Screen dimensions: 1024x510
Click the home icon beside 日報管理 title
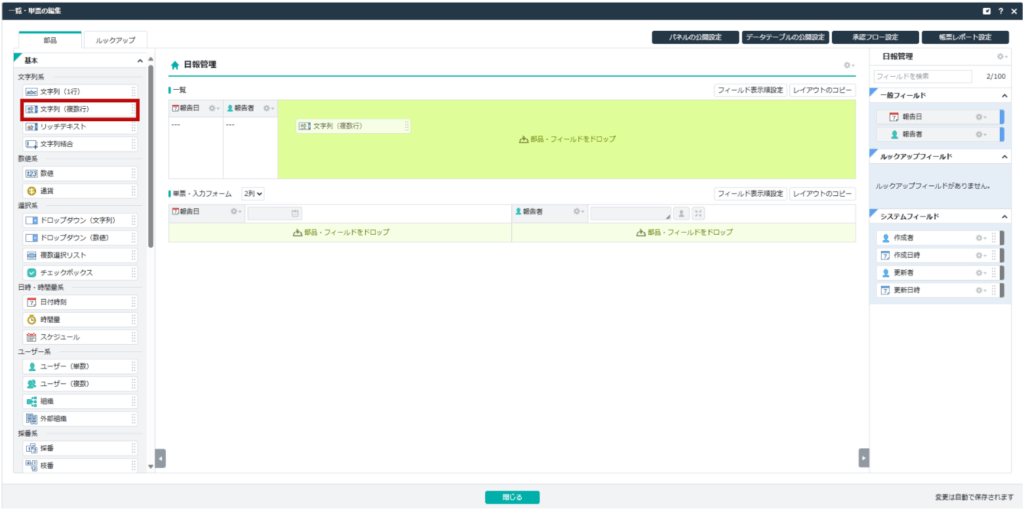[175, 65]
